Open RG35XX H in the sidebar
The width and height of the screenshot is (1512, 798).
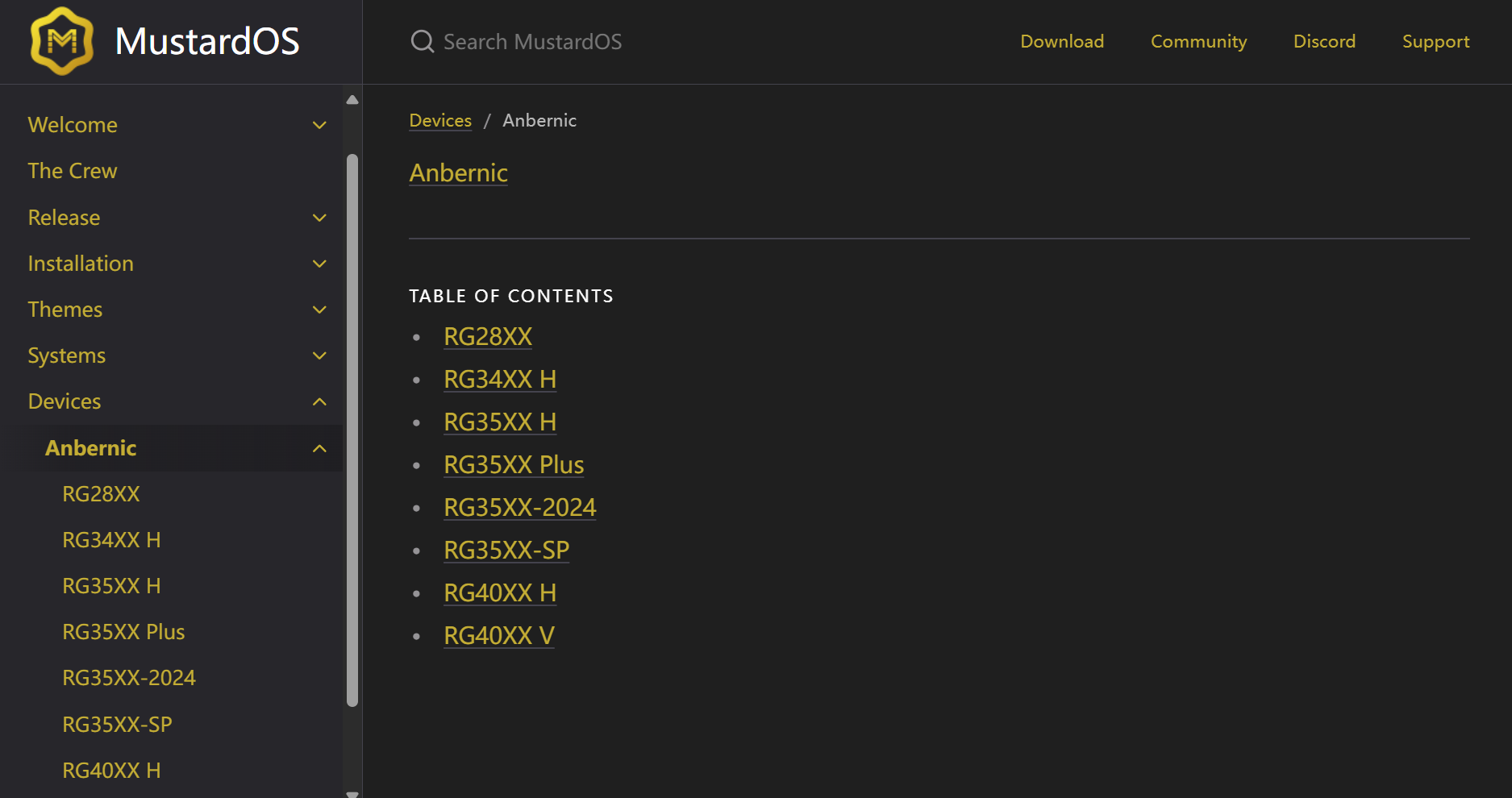111,586
